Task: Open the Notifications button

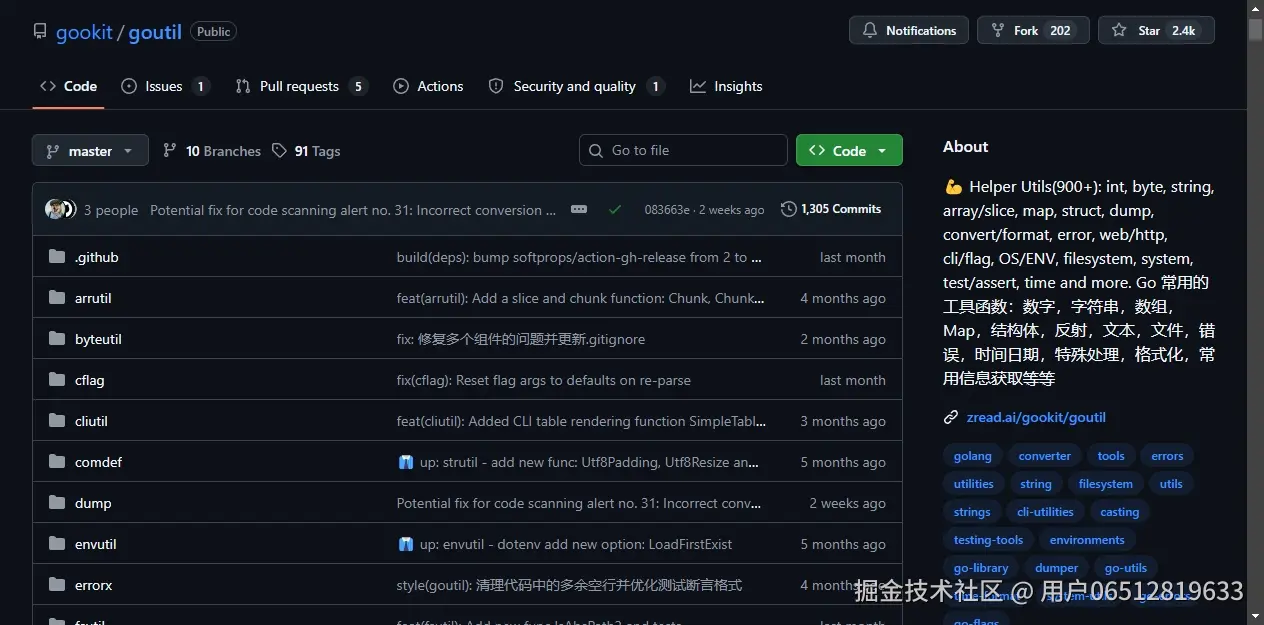Action: (x=909, y=30)
